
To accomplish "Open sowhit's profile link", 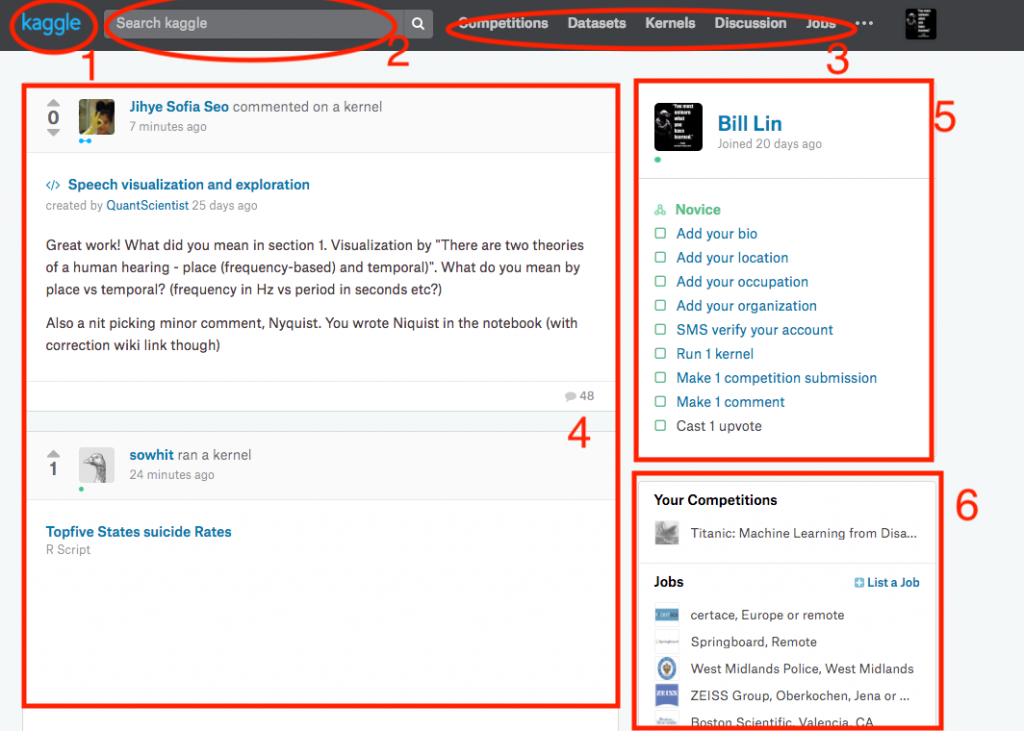I will pos(152,455).
